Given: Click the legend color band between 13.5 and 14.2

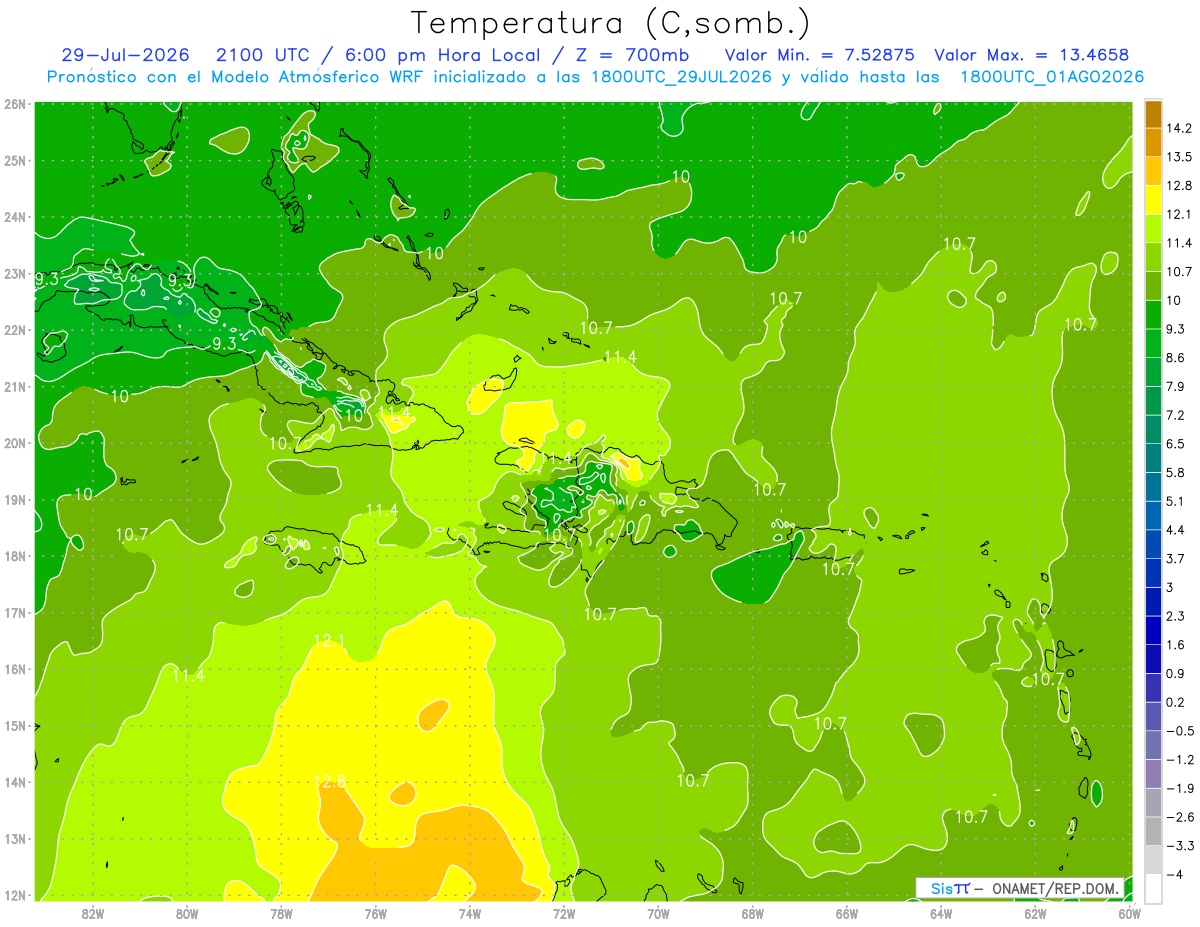Looking at the screenshot, I should [x=1153, y=142].
